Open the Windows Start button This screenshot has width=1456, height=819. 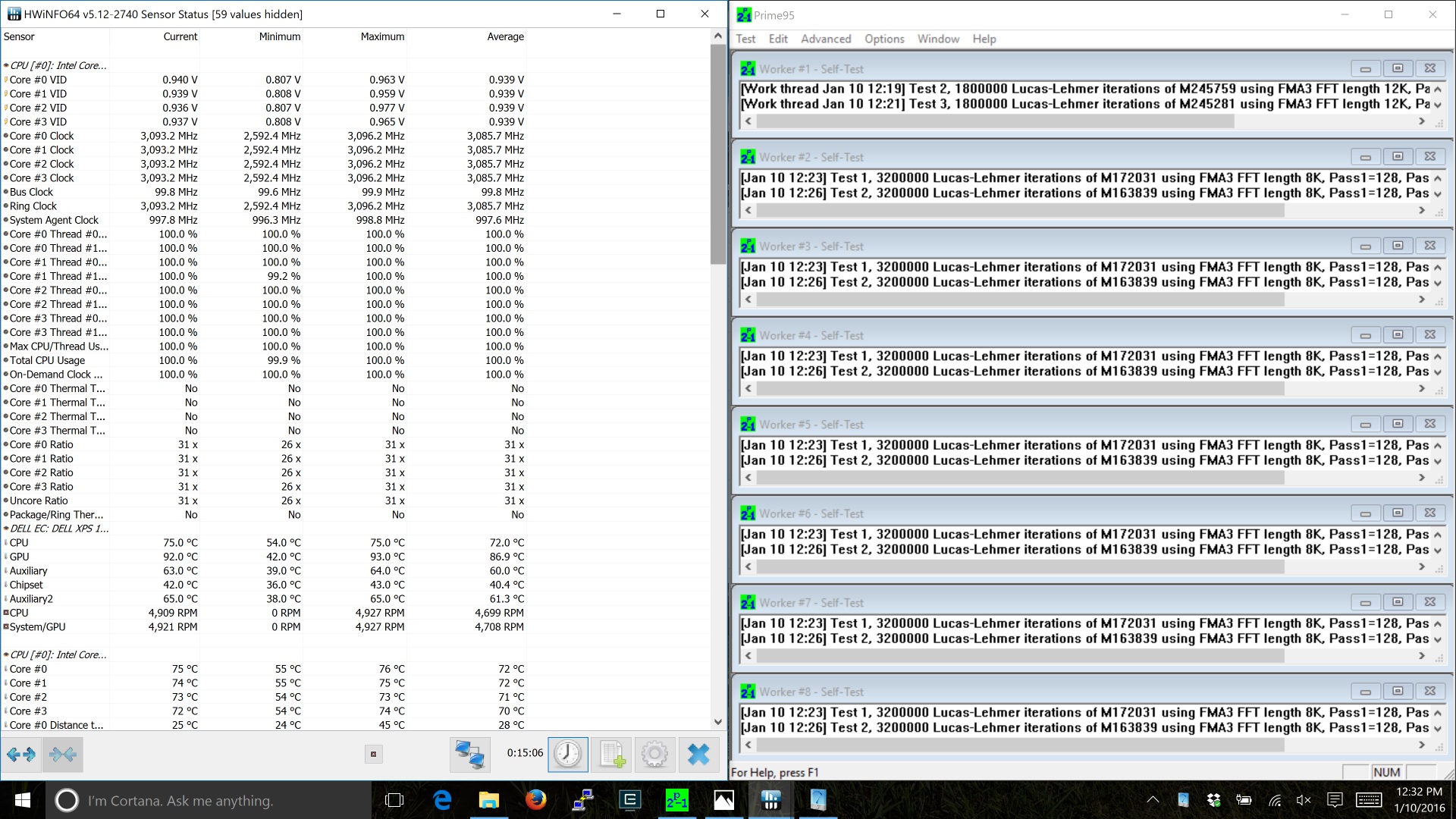(x=22, y=800)
